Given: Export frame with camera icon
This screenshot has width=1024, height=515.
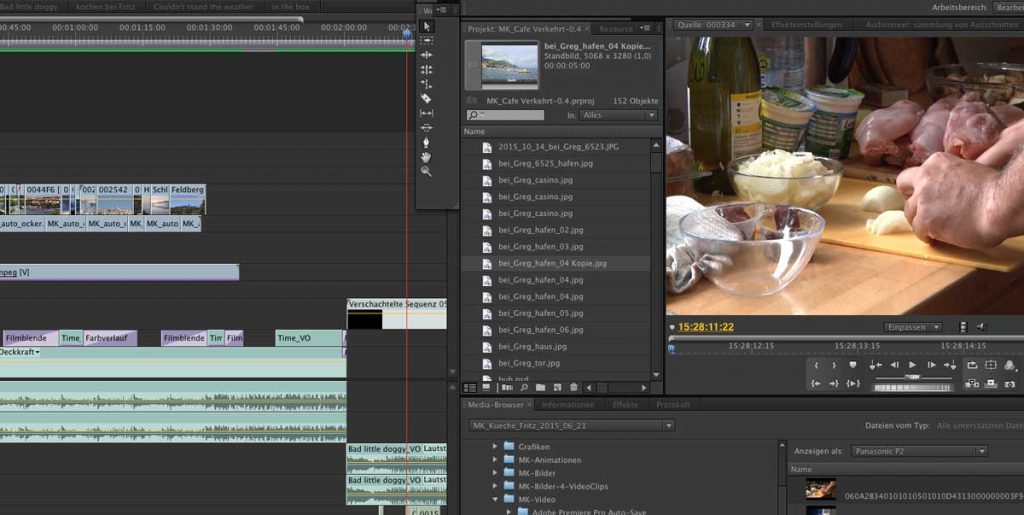Looking at the screenshot, I should pyautogui.click(x=1010, y=384).
